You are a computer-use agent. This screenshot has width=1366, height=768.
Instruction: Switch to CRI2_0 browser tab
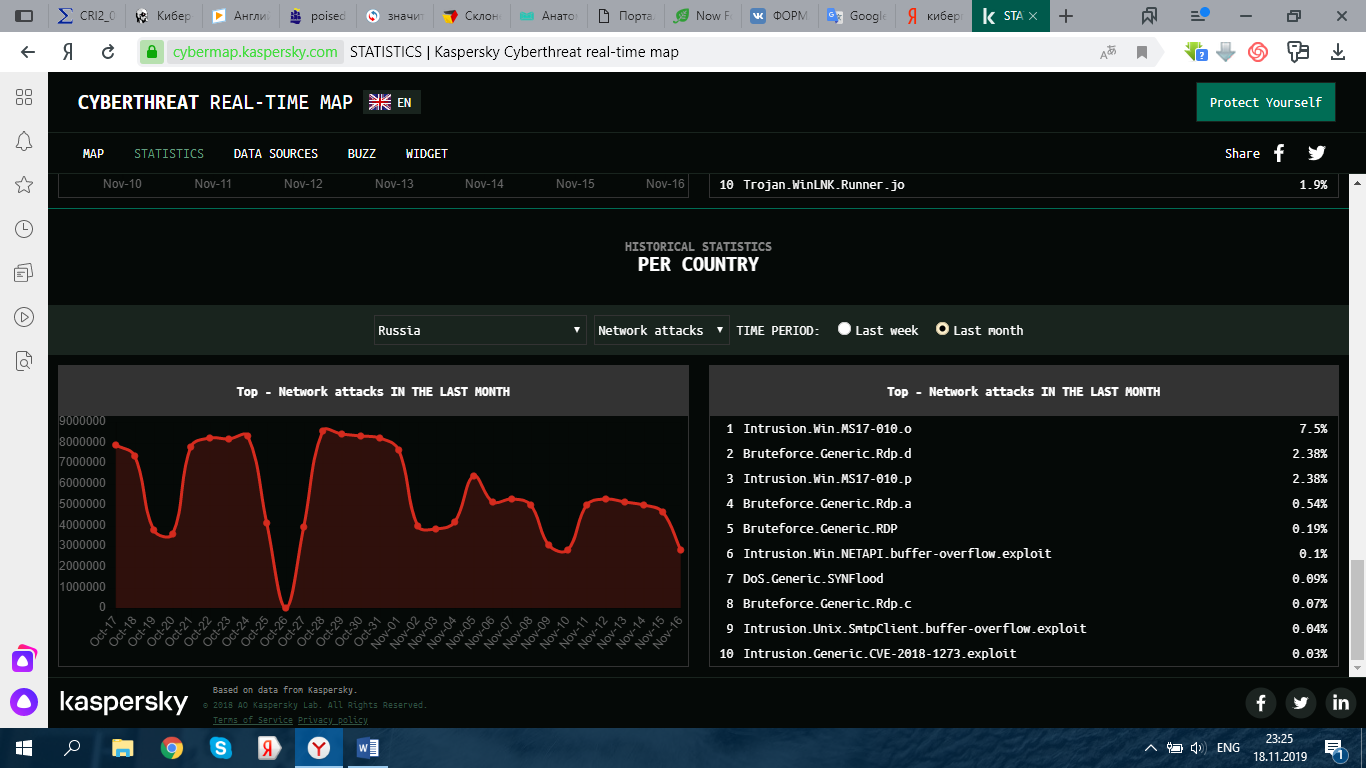[x=87, y=16]
